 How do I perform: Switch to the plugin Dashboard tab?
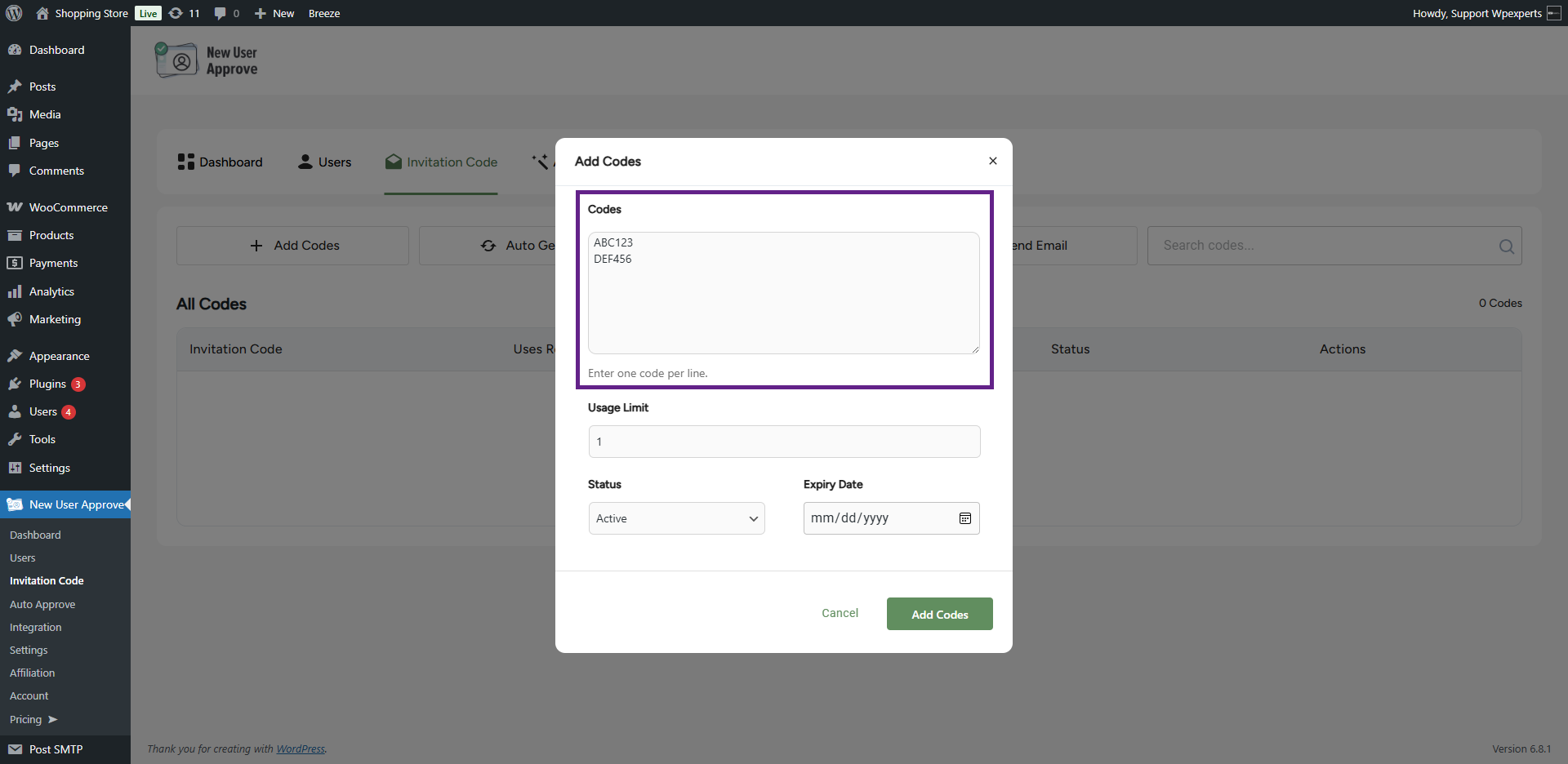click(x=220, y=162)
